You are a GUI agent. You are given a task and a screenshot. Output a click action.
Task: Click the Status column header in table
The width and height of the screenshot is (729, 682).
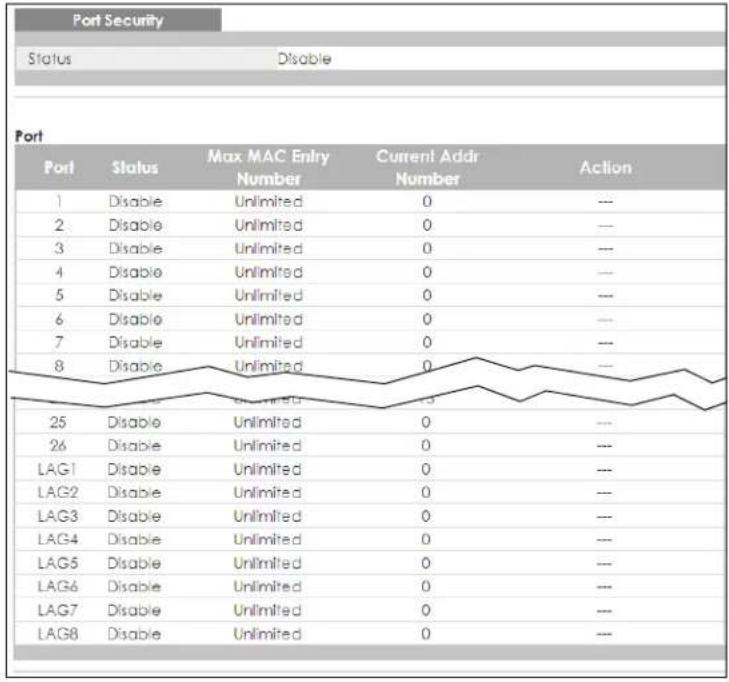135,167
